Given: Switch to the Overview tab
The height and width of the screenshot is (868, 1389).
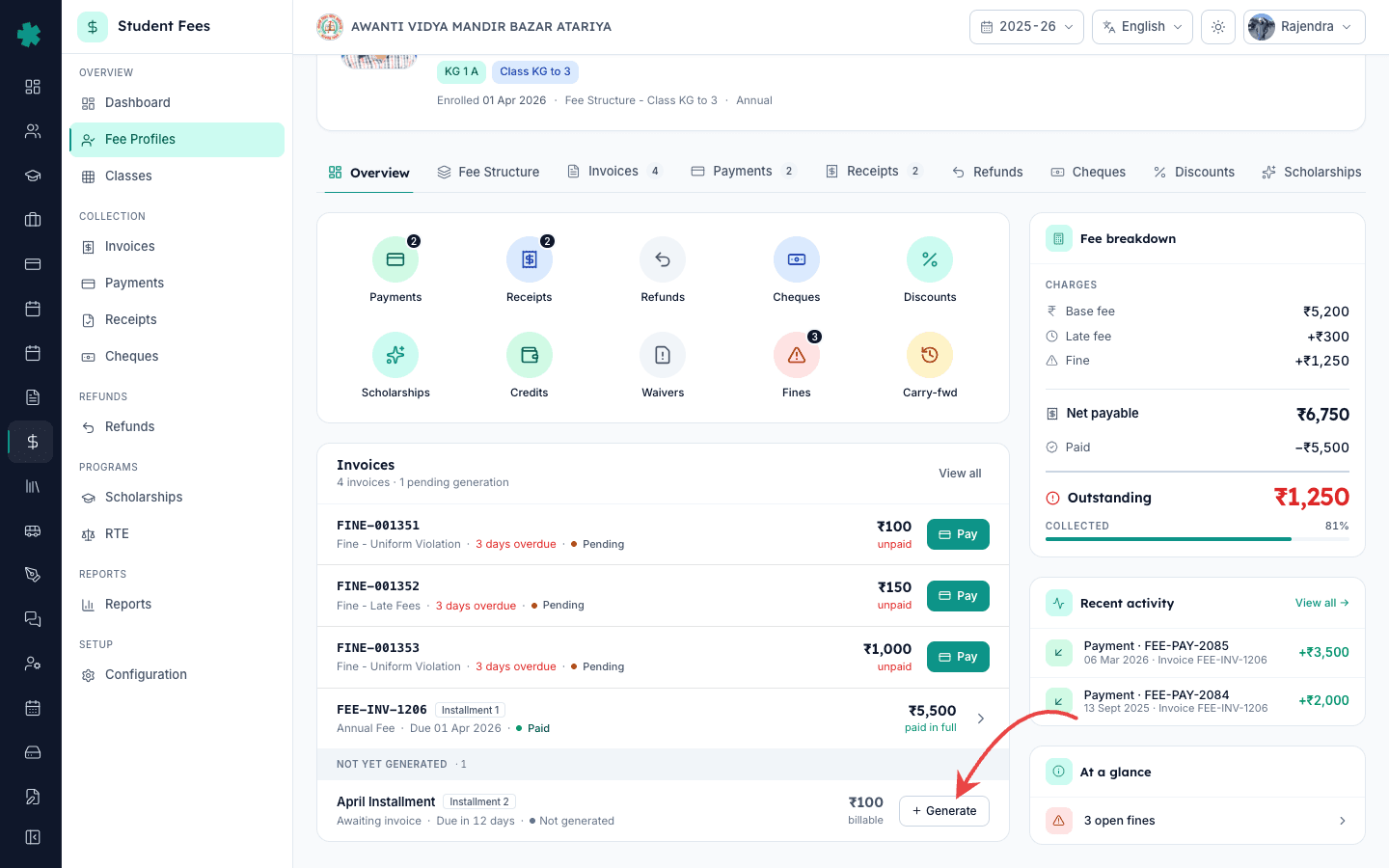Looking at the screenshot, I should pos(368,173).
